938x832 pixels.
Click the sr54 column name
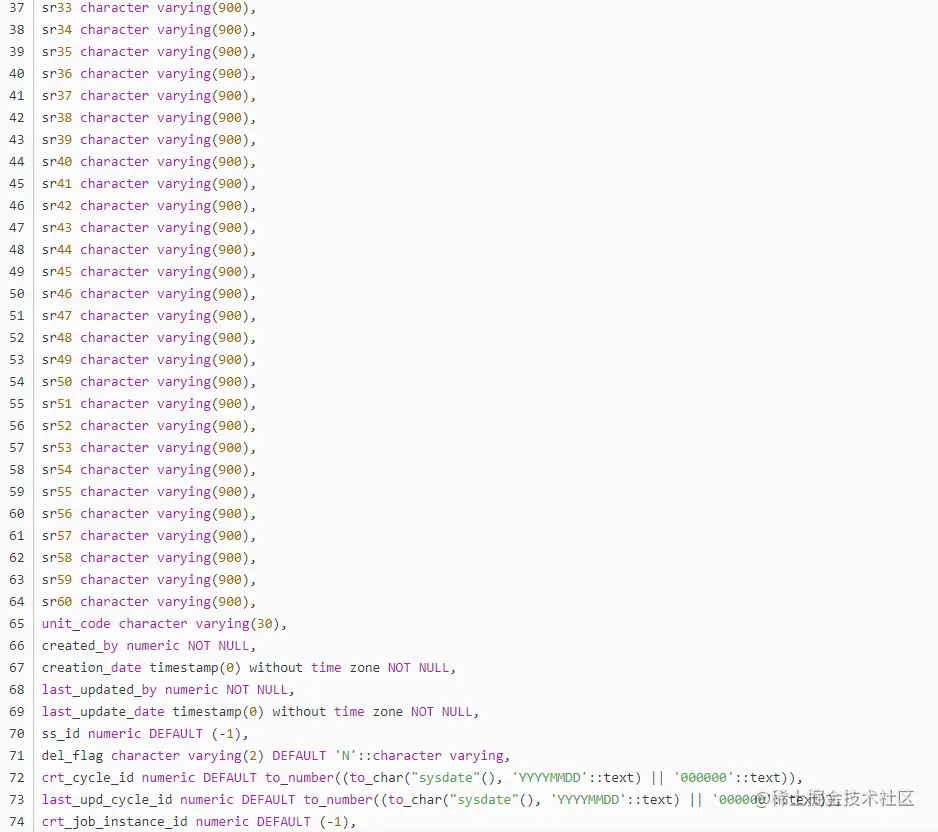57,470
